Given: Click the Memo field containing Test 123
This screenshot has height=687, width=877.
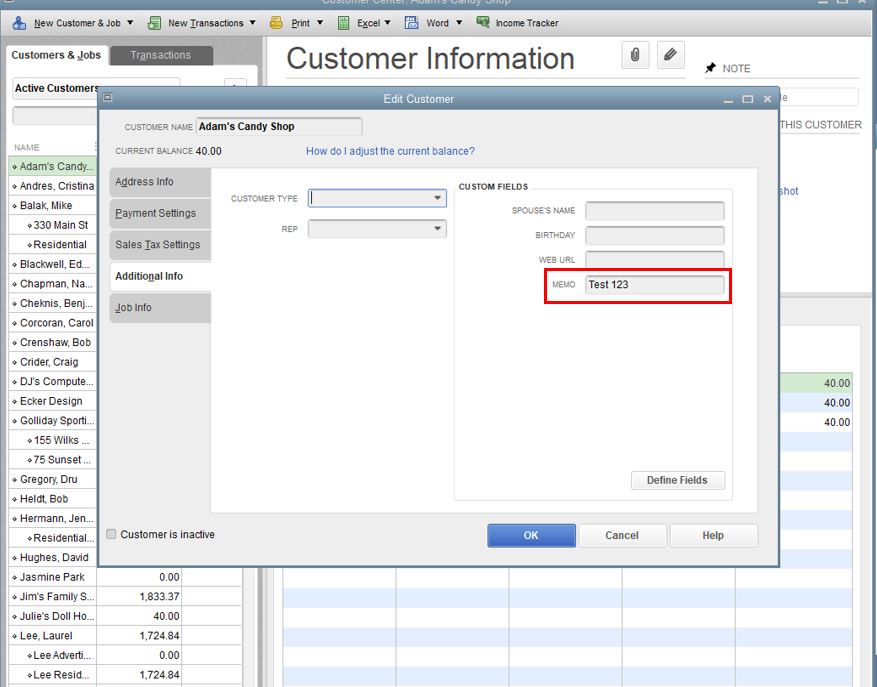Looking at the screenshot, I should [654, 284].
